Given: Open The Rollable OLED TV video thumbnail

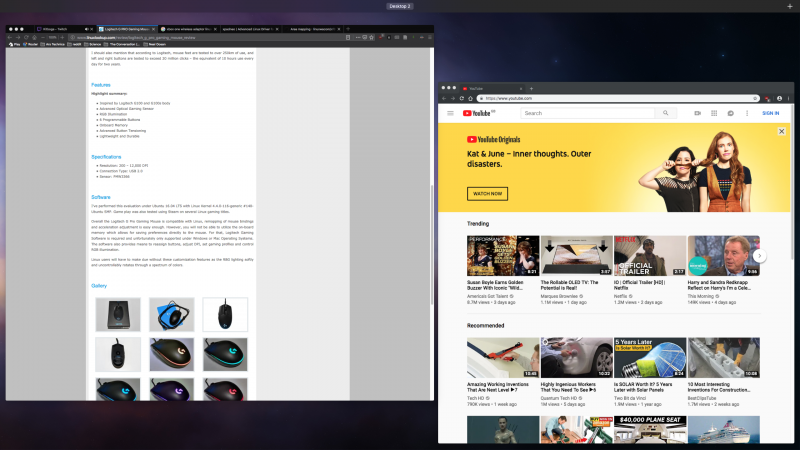Looking at the screenshot, I should tap(576, 256).
